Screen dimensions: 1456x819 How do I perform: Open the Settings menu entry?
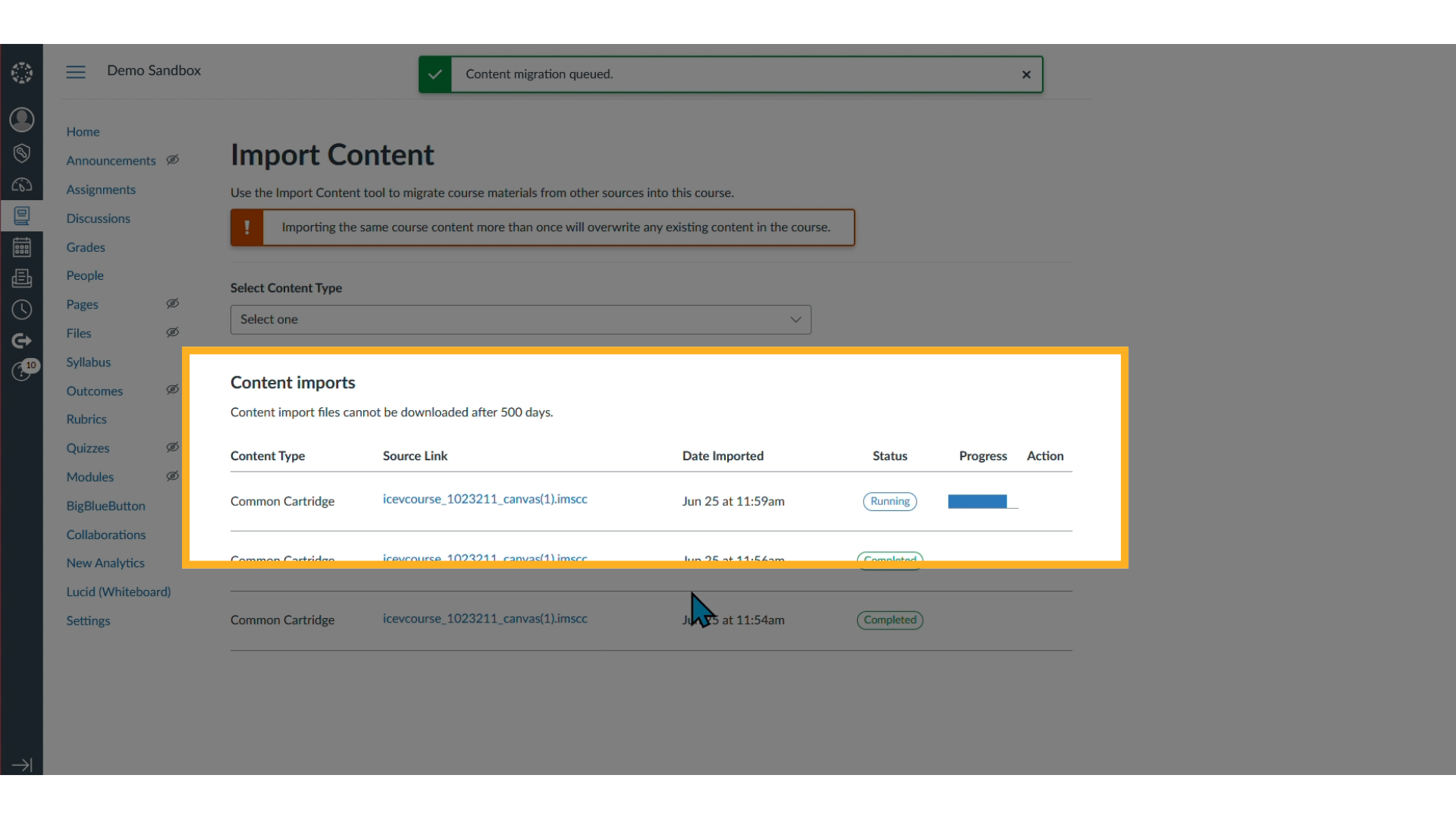coord(88,620)
